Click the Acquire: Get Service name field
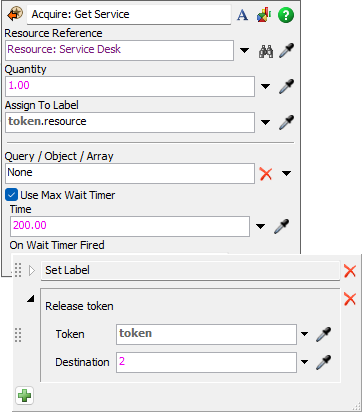The width and height of the screenshot is (362, 412). coord(129,14)
